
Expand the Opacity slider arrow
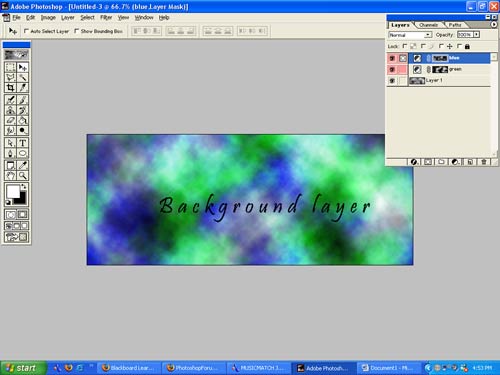[477, 34]
